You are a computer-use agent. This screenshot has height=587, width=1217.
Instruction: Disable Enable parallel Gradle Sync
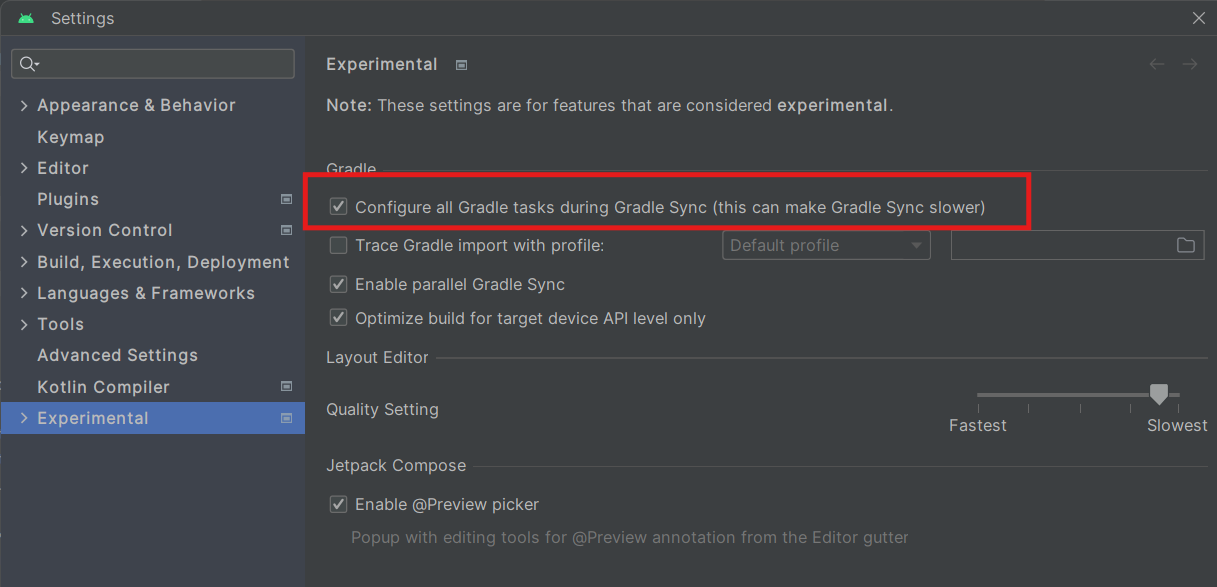click(338, 284)
